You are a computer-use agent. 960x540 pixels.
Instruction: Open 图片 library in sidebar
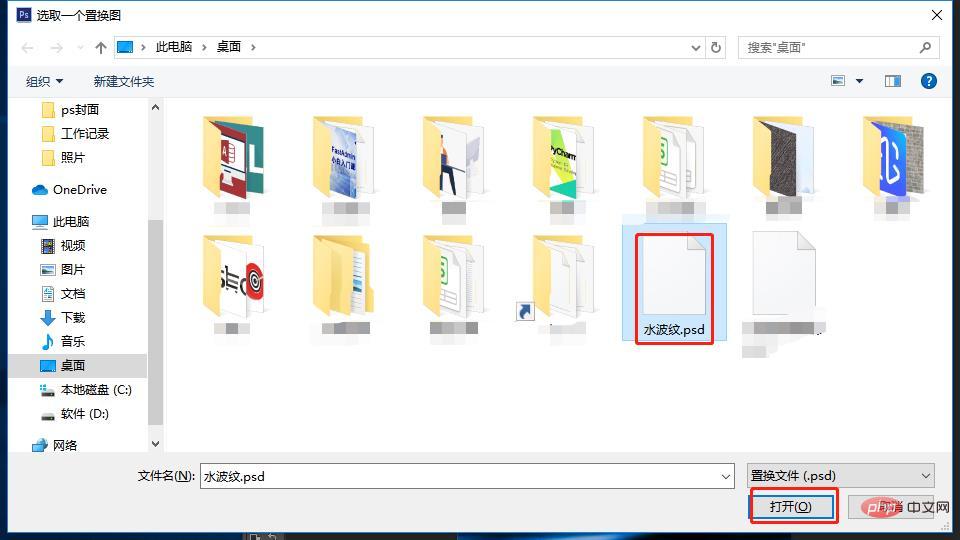click(x=63, y=269)
